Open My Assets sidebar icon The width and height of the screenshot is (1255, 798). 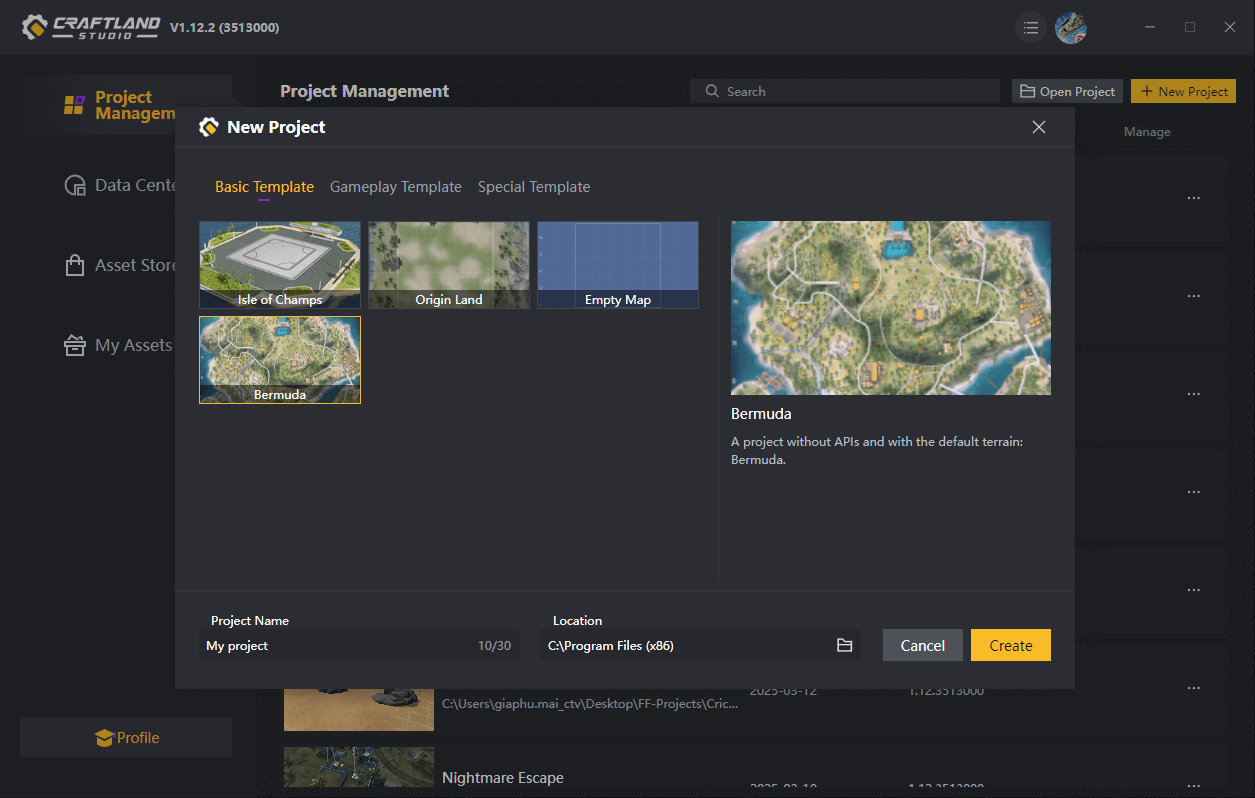click(74, 345)
